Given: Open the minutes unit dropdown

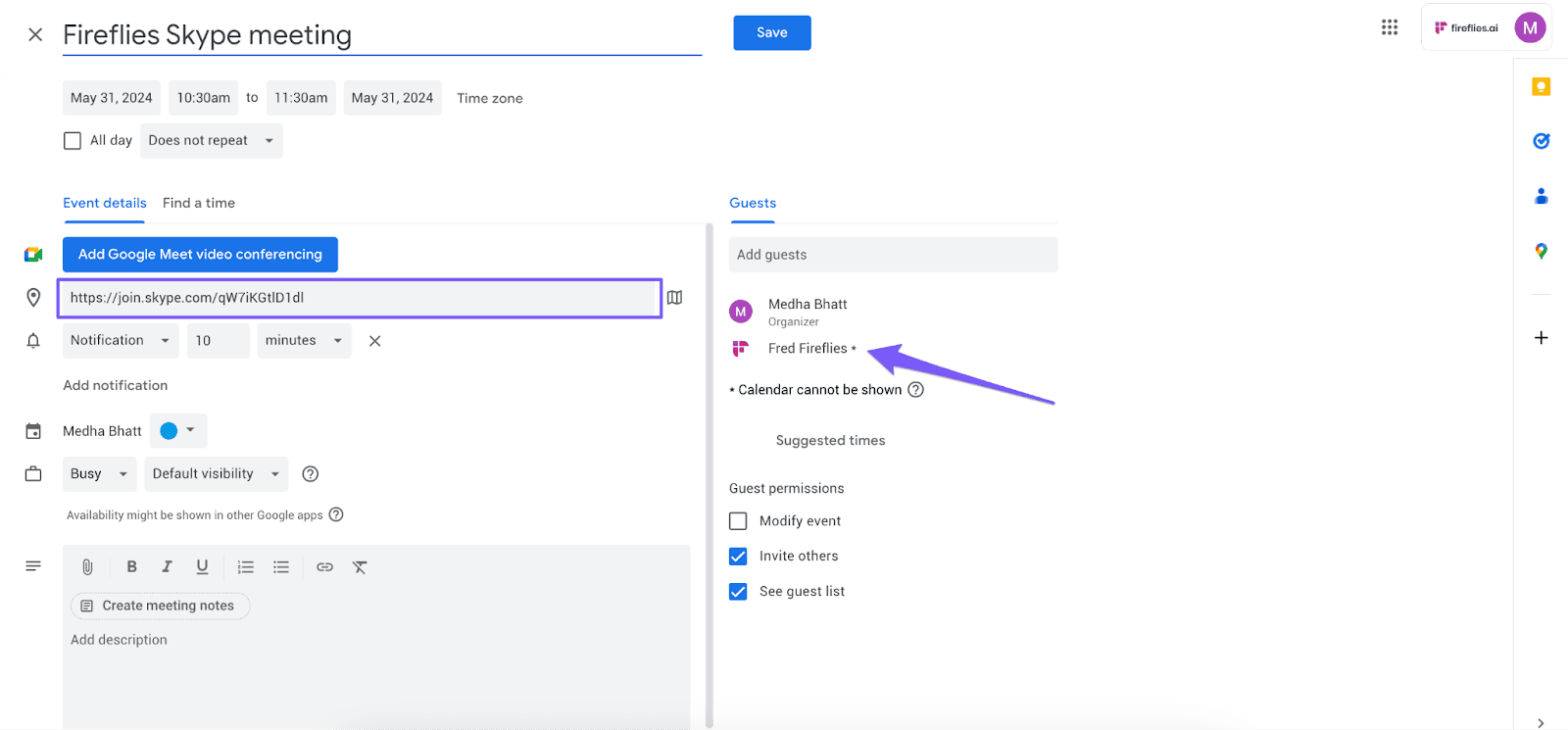Looking at the screenshot, I should (x=304, y=341).
